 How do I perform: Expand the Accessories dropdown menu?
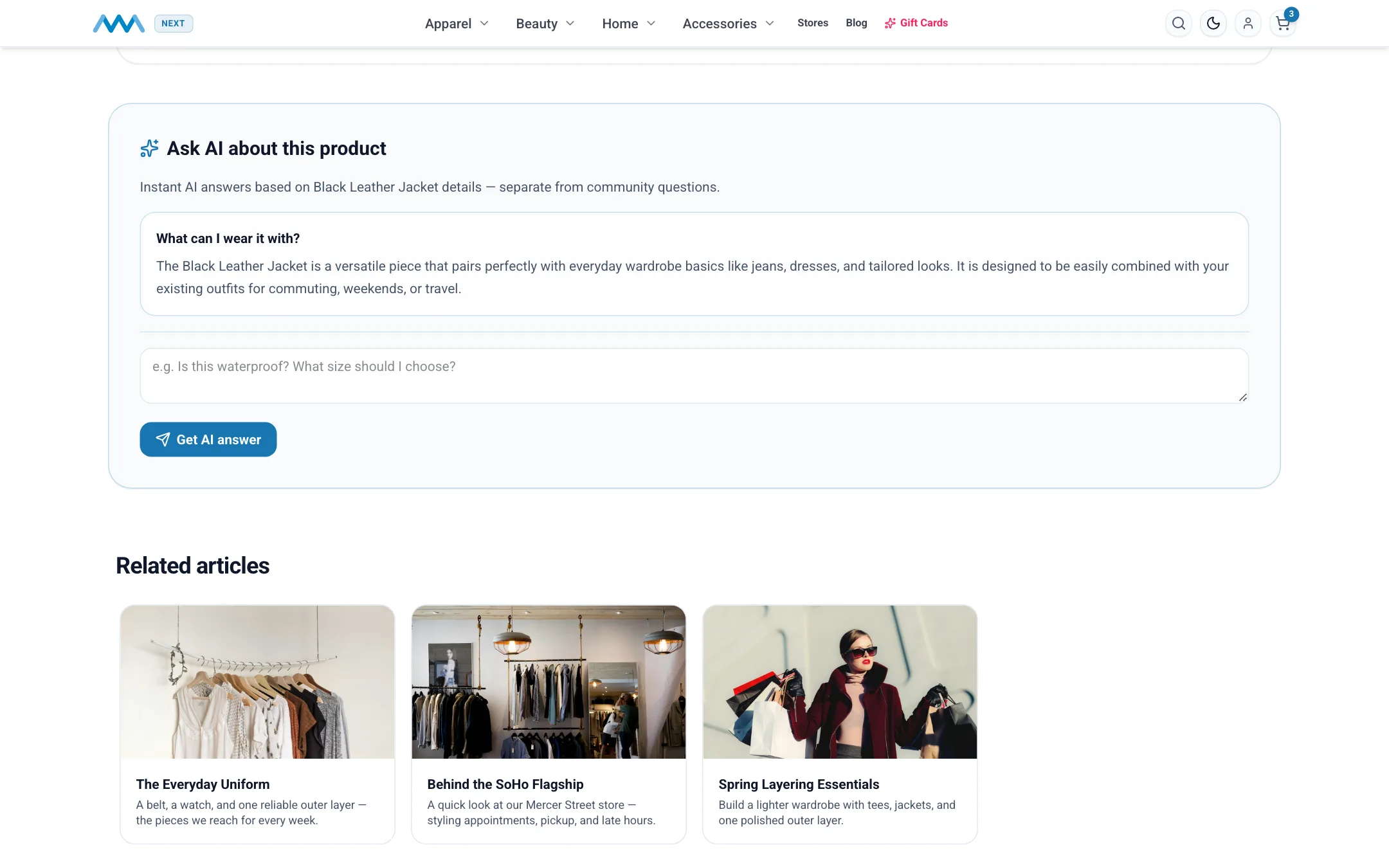coord(728,24)
